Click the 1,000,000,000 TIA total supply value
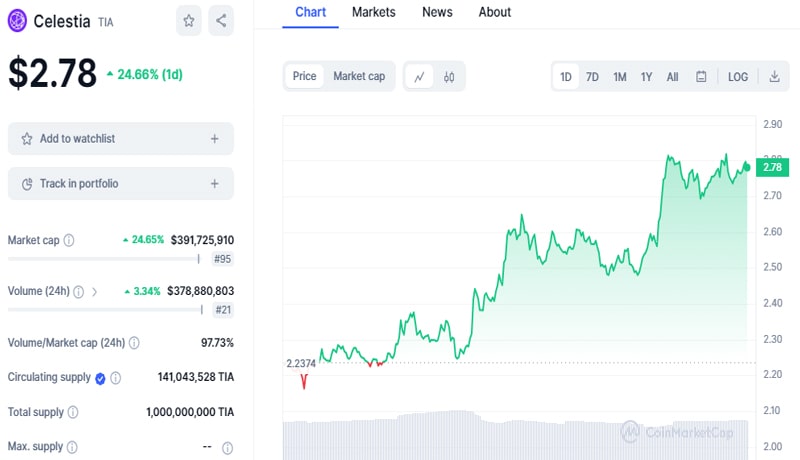Viewport: 800px width, 460px height. point(190,412)
